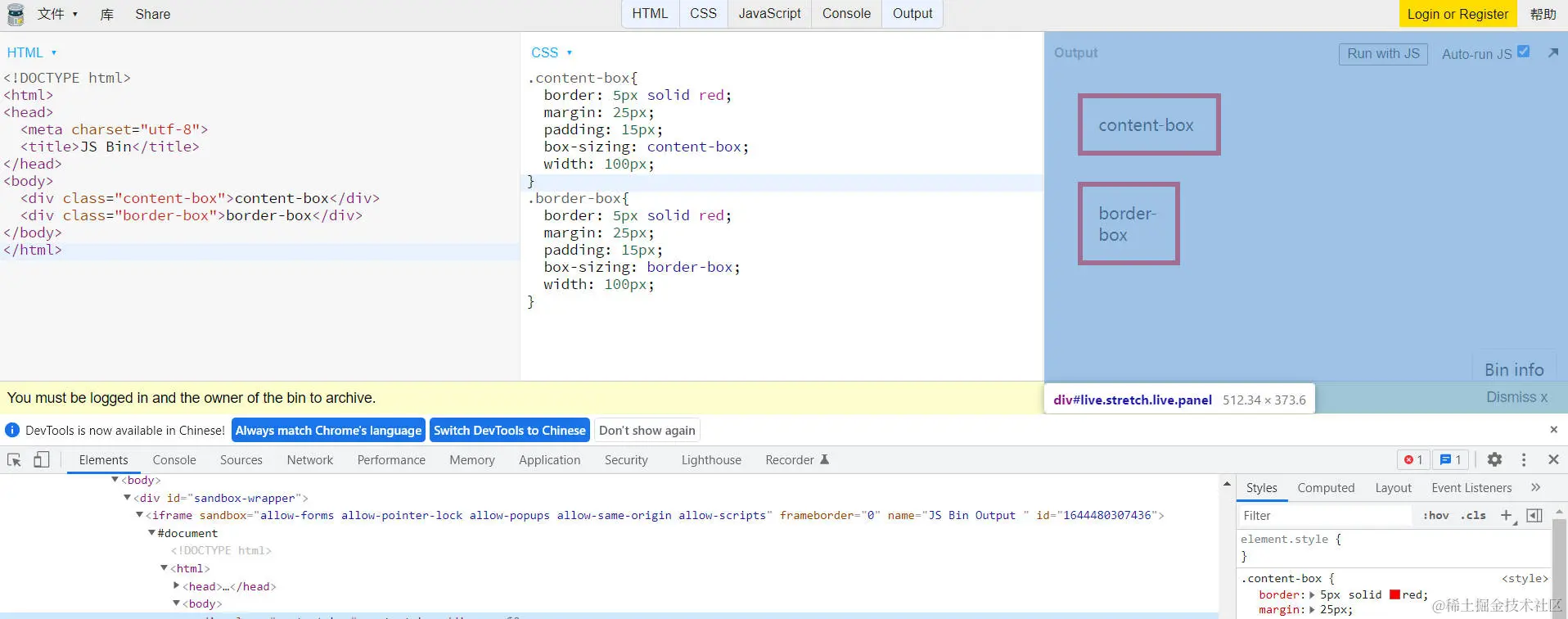Open the 库 library menu
1568x619 pixels.
coord(107,14)
